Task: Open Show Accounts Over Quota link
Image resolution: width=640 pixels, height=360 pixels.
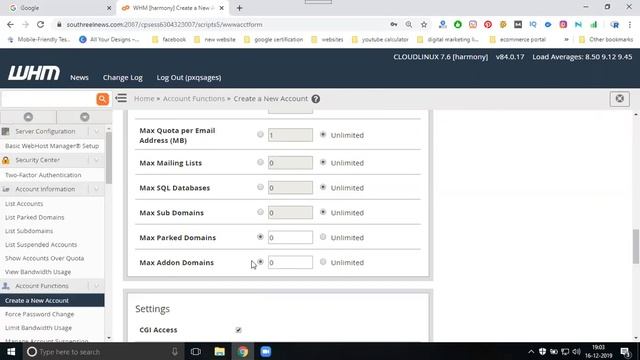Action: click(x=44, y=258)
